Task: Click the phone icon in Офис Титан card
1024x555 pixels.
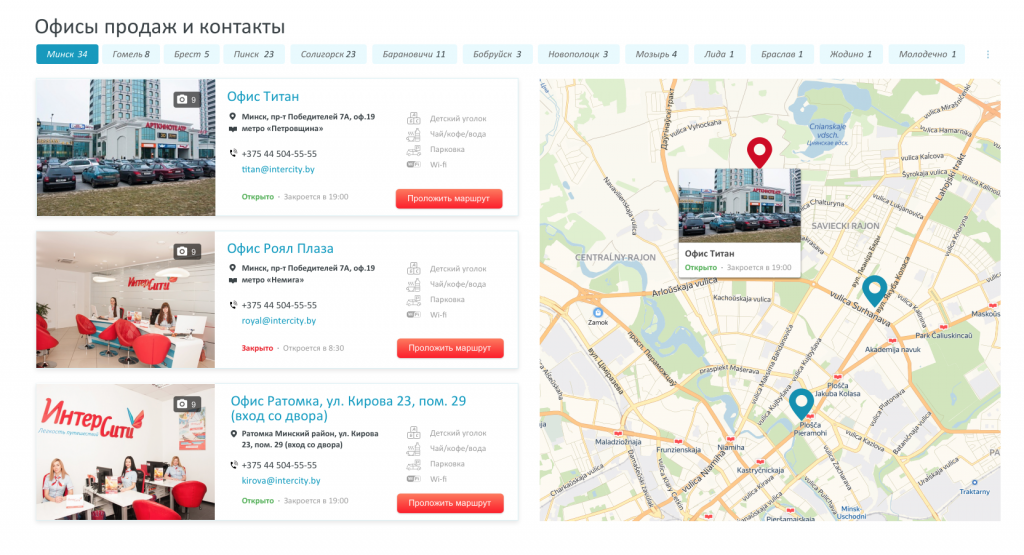Action: tap(233, 154)
